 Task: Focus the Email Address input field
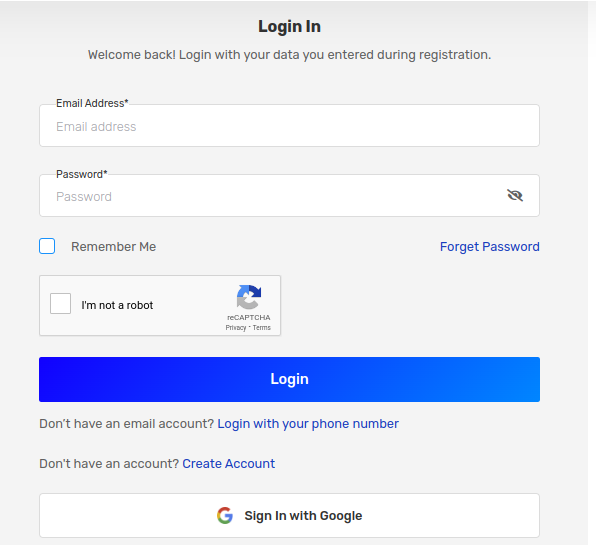pyautogui.click(x=289, y=126)
